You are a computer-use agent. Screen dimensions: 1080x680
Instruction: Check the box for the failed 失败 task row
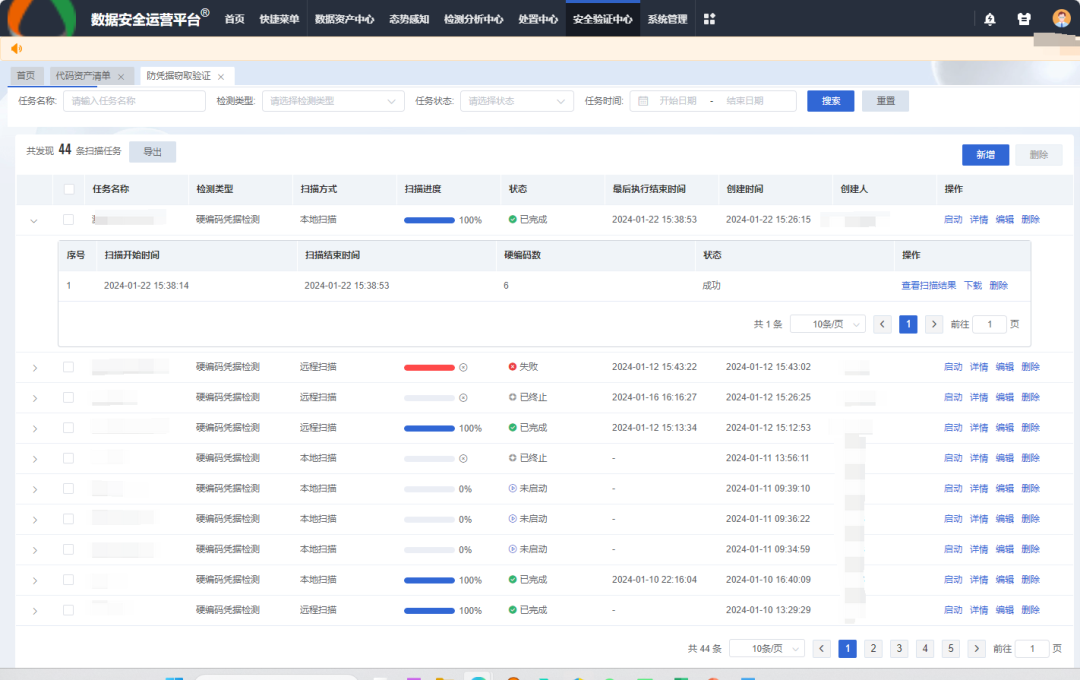pos(69,367)
